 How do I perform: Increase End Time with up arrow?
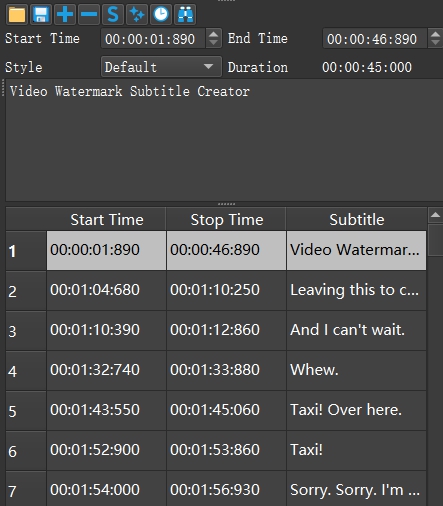[435, 34]
